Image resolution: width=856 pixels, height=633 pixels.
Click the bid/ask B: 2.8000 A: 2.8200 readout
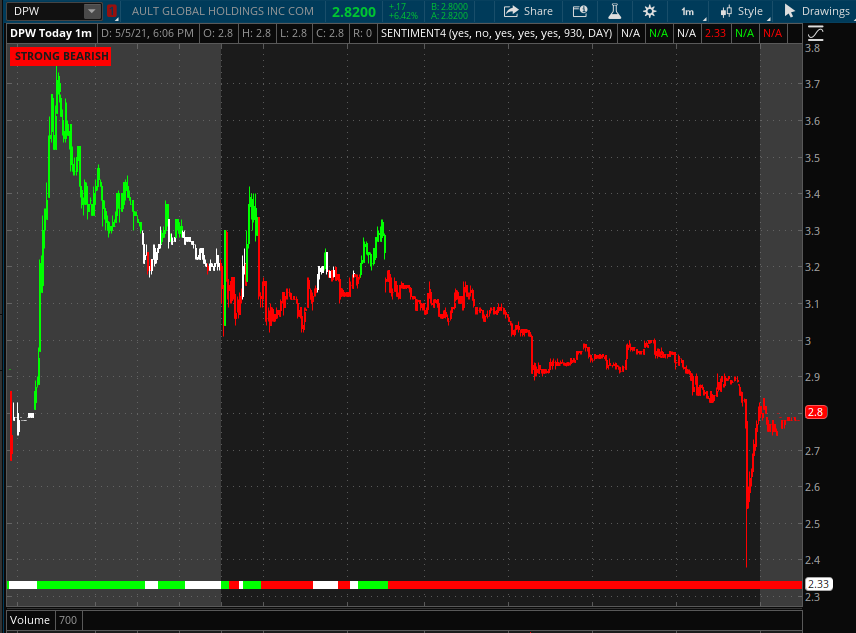pyautogui.click(x=449, y=11)
